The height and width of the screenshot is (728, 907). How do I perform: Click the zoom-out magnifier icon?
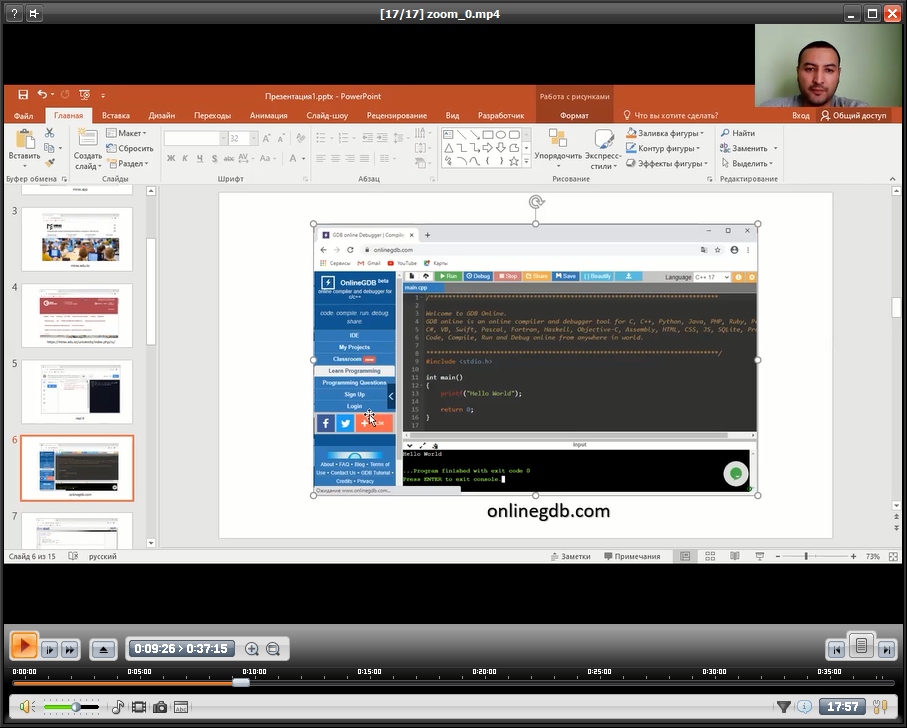(273, 649)
